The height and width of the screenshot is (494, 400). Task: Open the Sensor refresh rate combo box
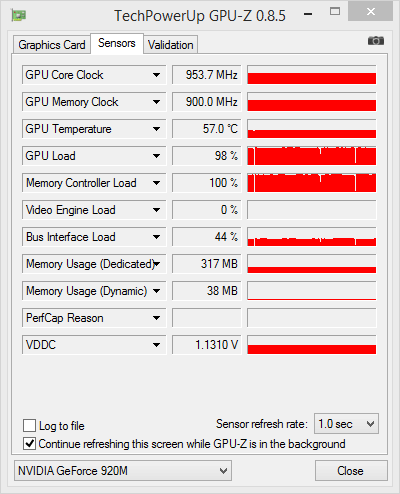click(346, 424)
